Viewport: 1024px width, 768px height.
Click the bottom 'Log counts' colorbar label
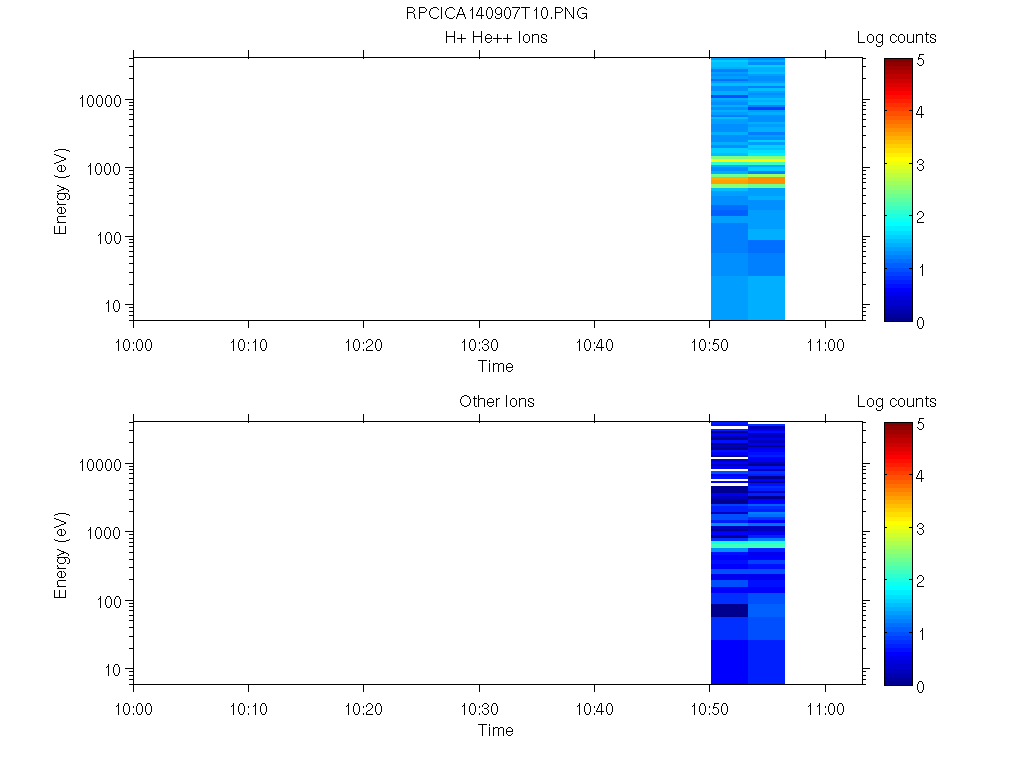[x=896, y=402]
